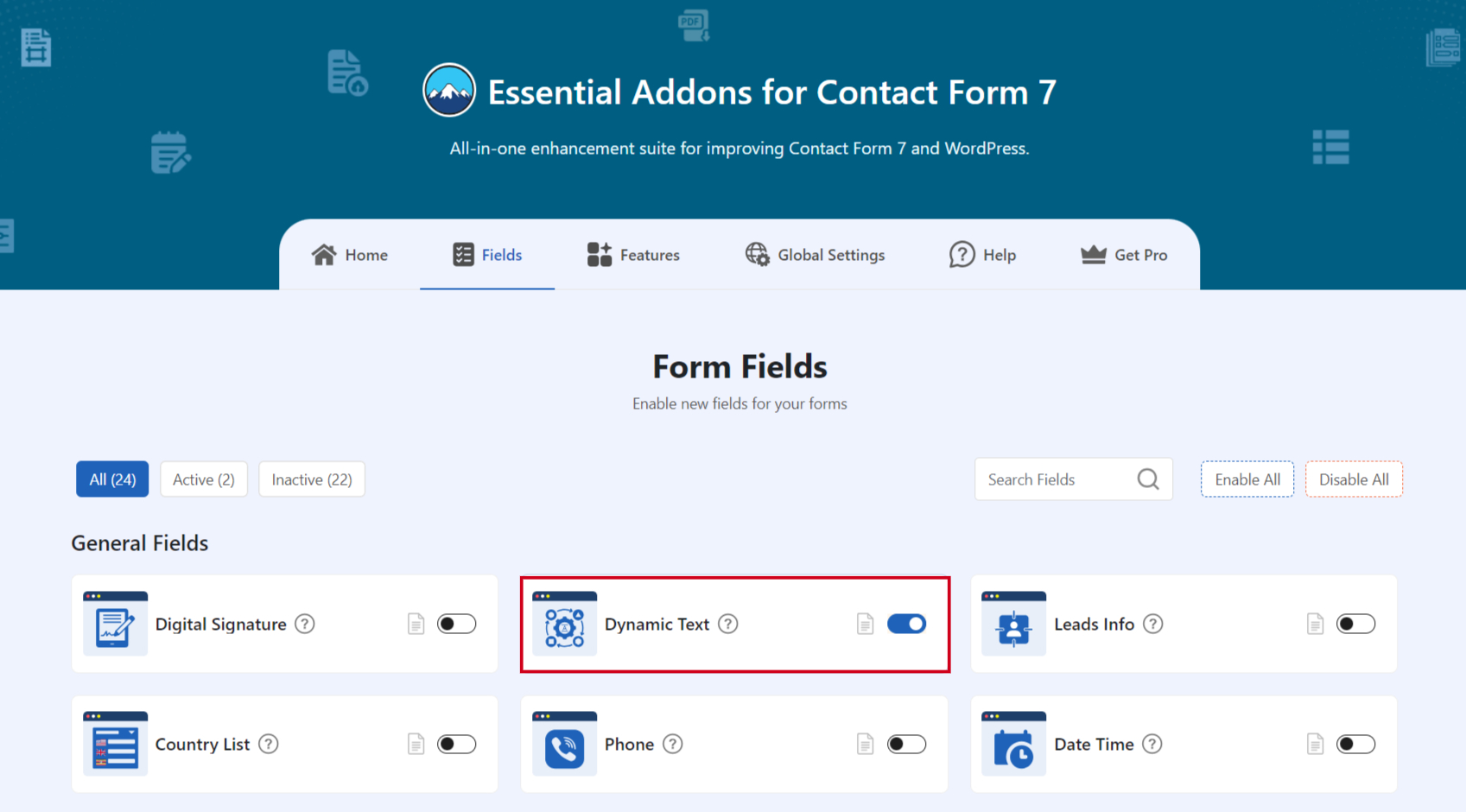Open help tooltip for Phone
Image resolution: width=1466 pixels, height=812 pixels.
[673, 744]
